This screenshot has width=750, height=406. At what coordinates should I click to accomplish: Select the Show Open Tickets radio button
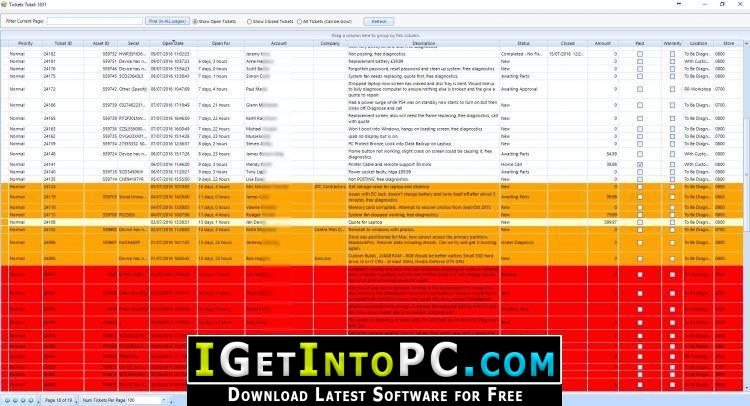coord(195,22)
